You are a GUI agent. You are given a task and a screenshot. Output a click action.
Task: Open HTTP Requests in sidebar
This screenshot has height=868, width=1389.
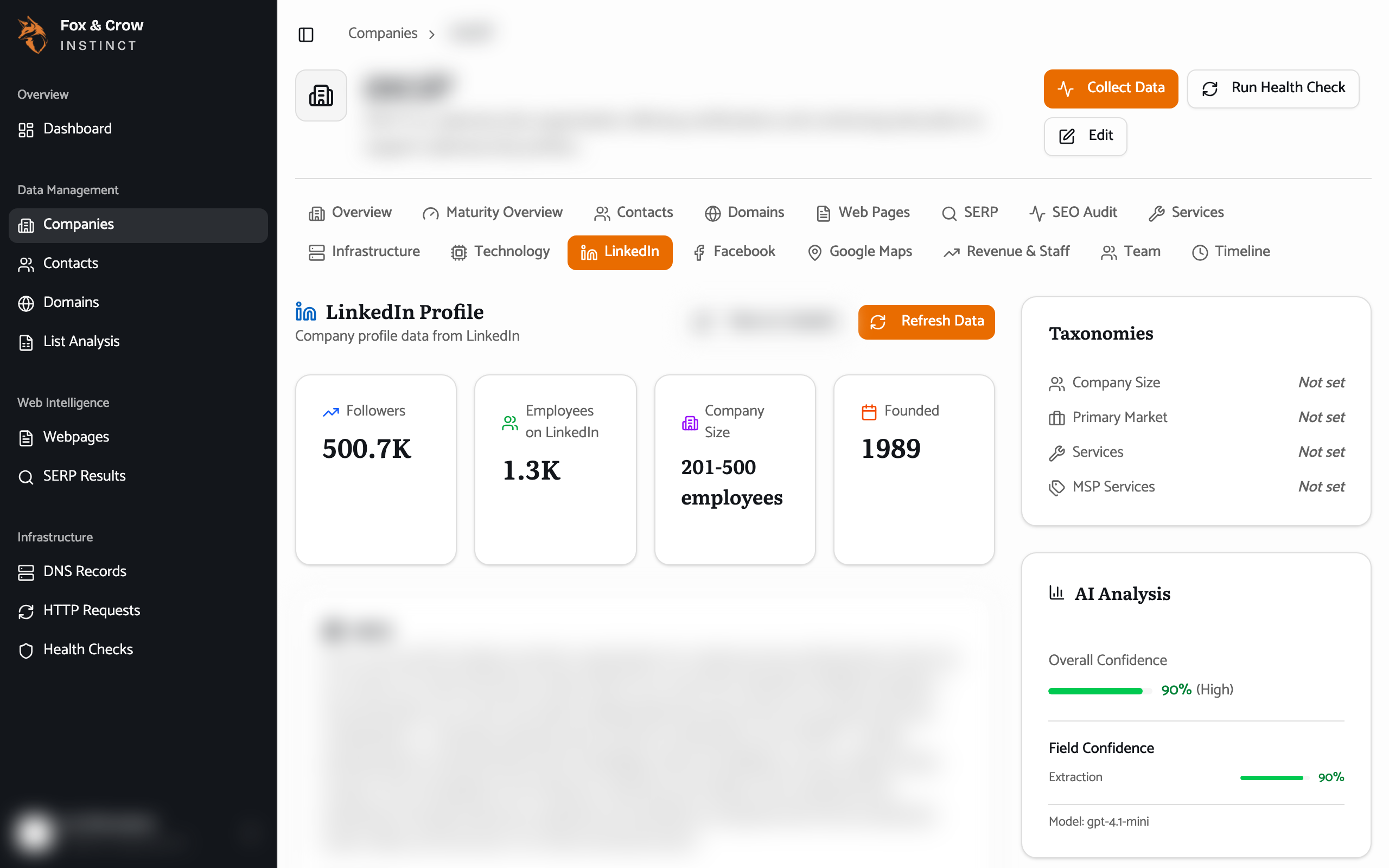pyautogui.click(x=138, y=611)
